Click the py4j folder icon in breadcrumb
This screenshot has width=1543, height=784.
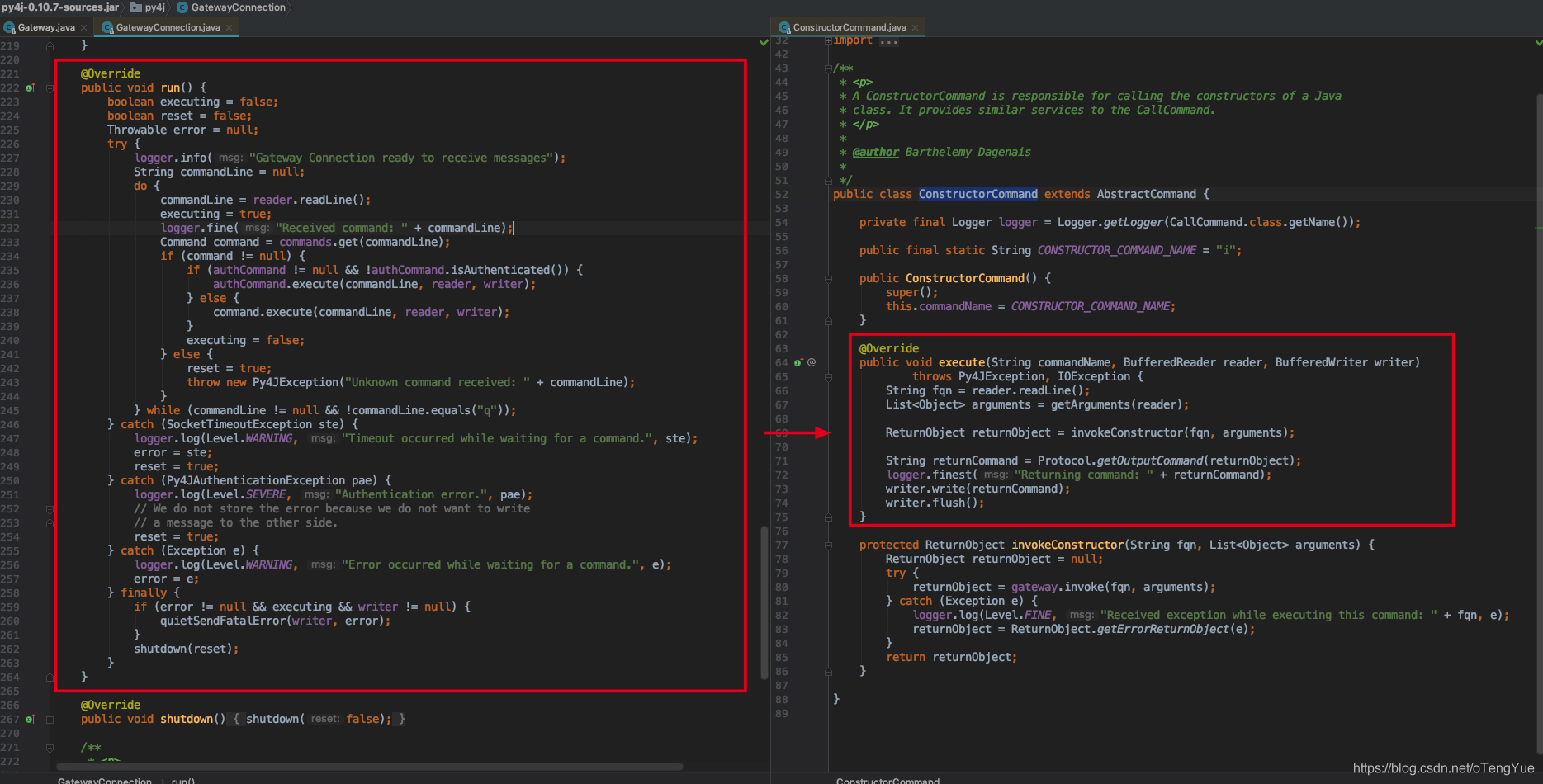tap(136, 7)
